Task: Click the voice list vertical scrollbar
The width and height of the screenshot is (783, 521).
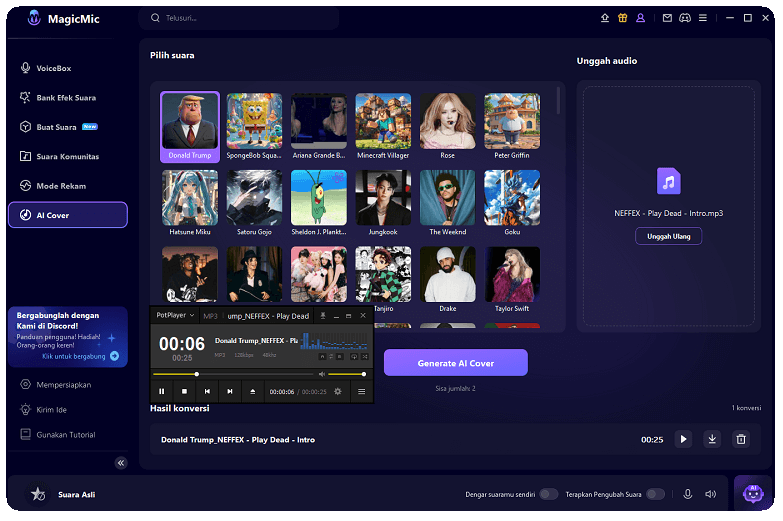Action: pyautogui.click(x=558, y=100)
